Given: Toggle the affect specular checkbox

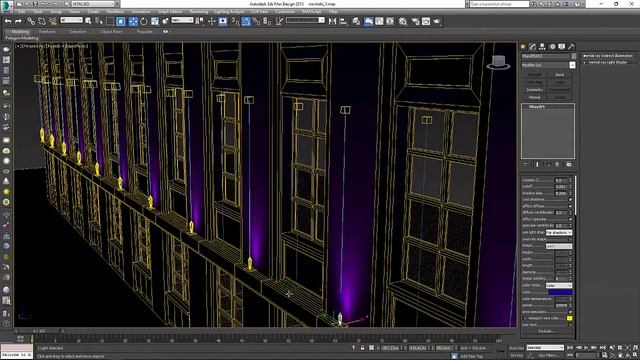Looking at the screenshot, I should (x=571, y=219).
